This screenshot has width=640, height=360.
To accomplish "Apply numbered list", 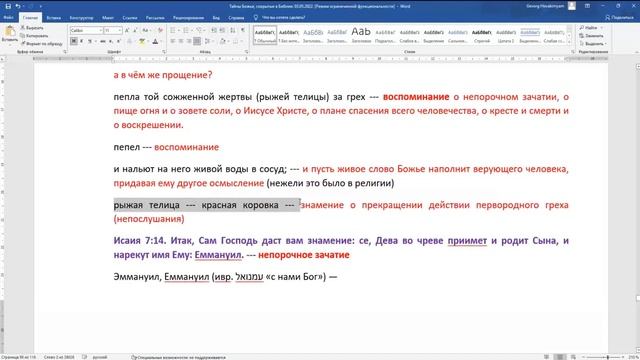I will point(187,30).
